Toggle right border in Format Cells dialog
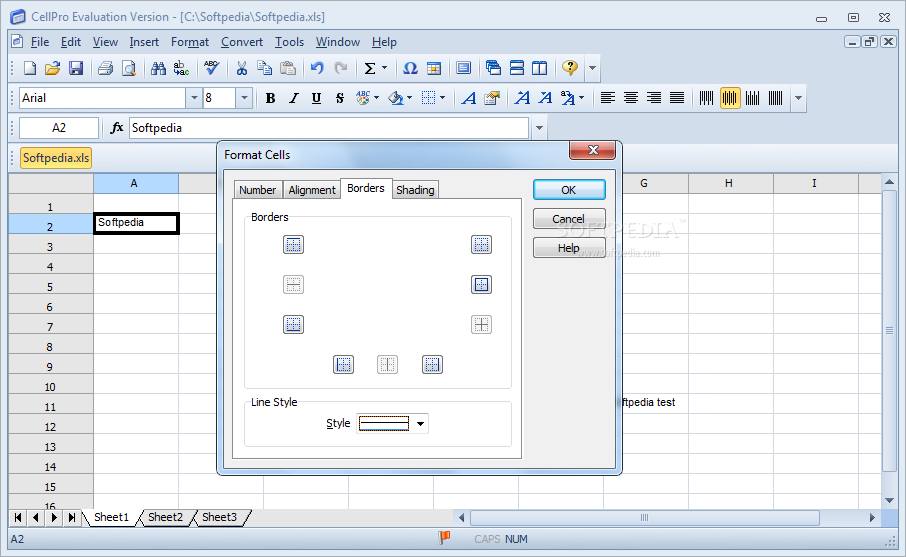Viewport: 906px width, 557px height. (432, 365)
